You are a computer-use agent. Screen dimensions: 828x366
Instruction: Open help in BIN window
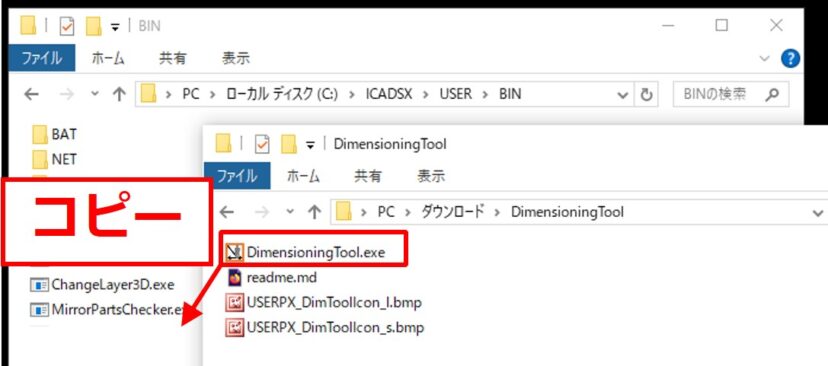(x=791, y=59)
